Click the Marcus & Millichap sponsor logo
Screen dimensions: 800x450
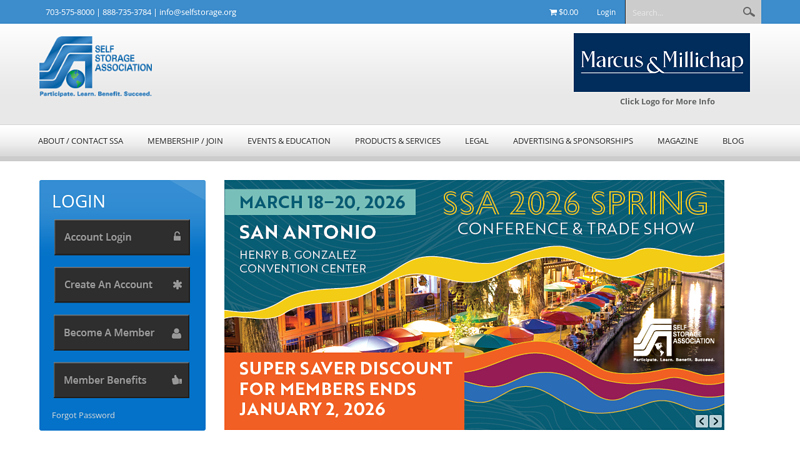(x=662, y=63)
